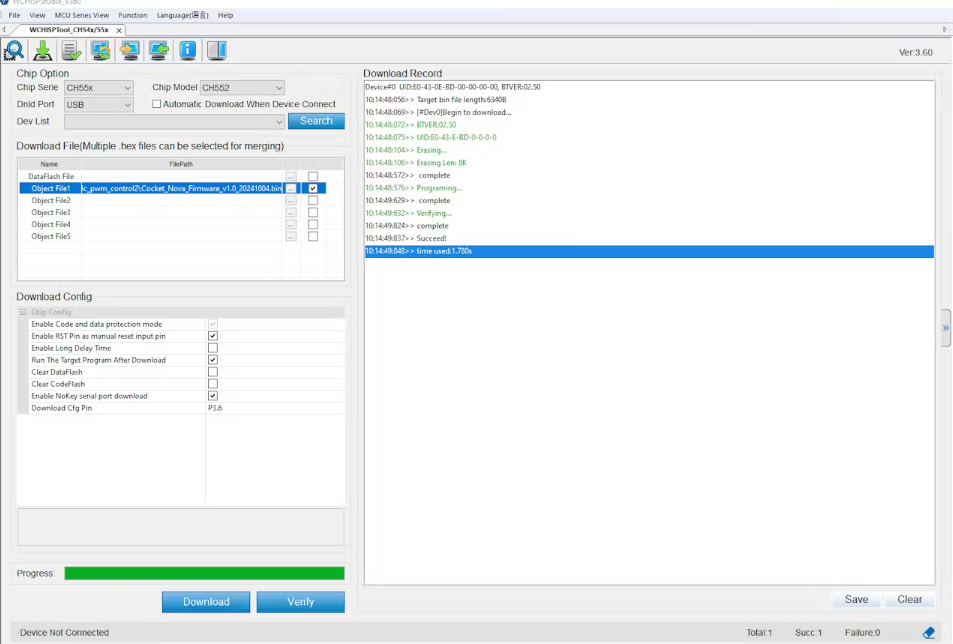The height and width of the screenshot is (644, 953).
Task: Toggle the Clear DataFlash checkbox
Action: click(213, 372)
